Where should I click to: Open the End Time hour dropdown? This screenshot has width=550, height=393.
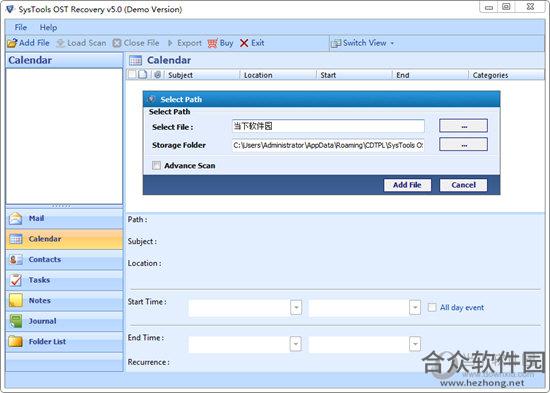[x=415, y=344]
